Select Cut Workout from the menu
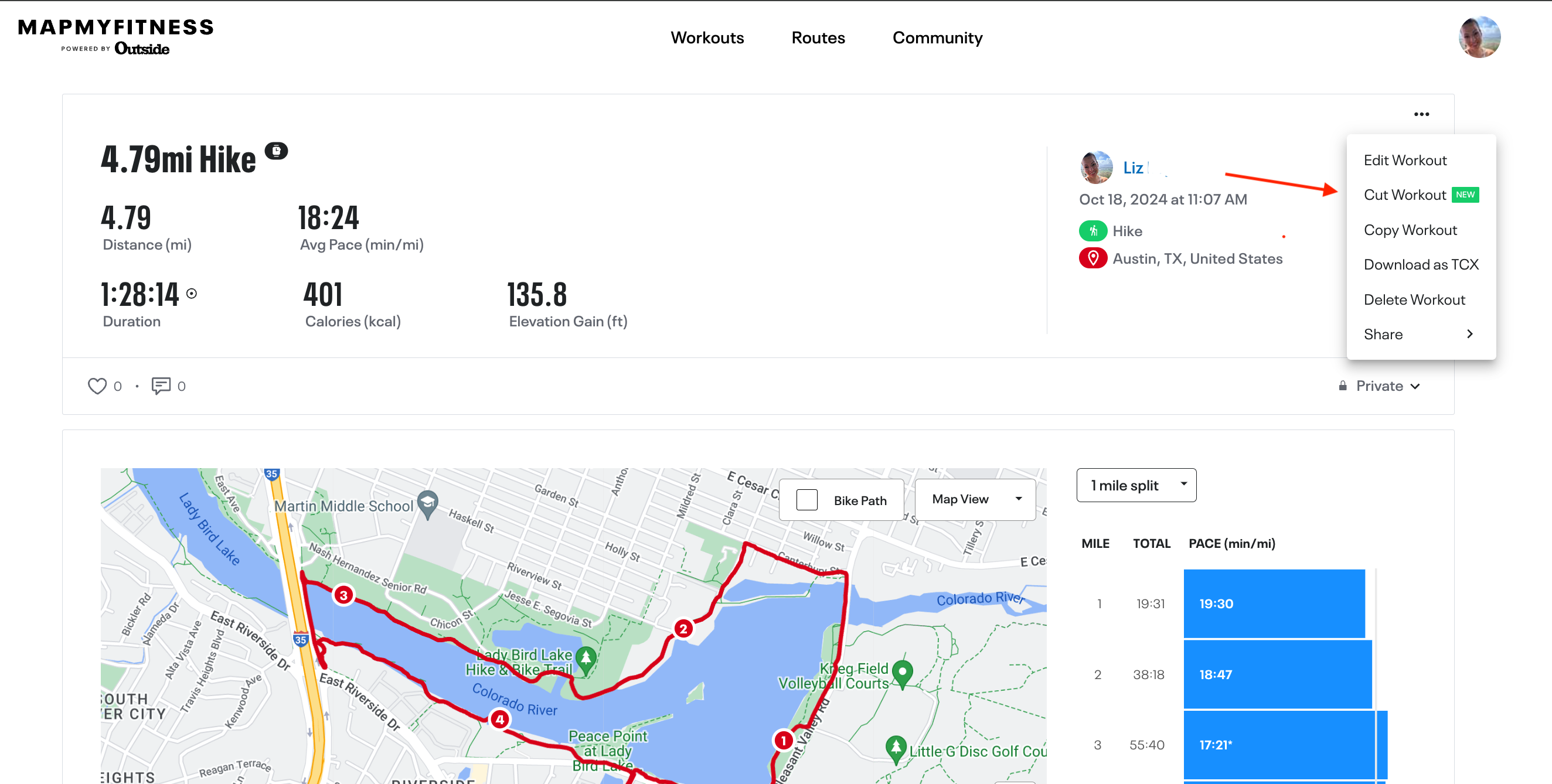 pos(1404,195)
